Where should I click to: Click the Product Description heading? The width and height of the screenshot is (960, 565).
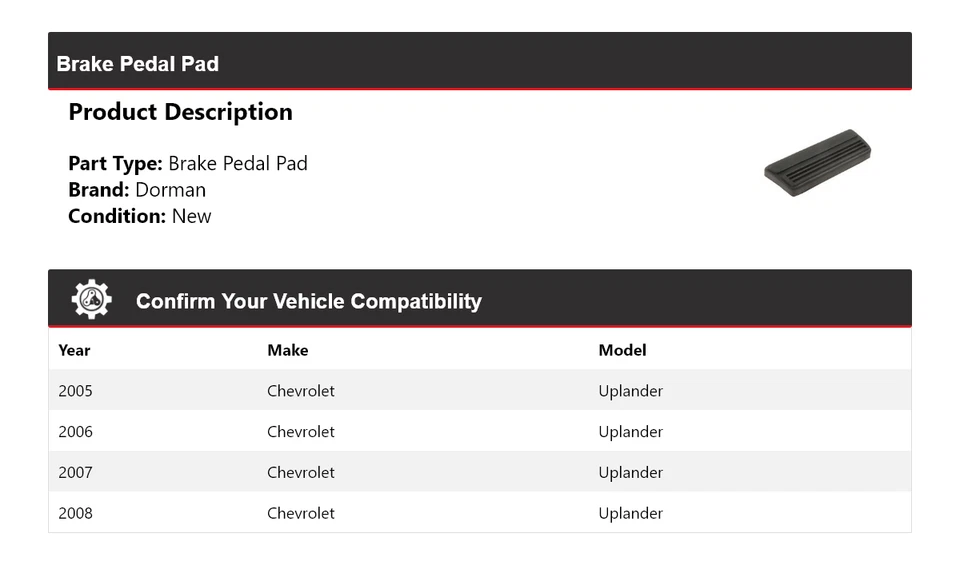pyautogui.click(x=181, y=112)
